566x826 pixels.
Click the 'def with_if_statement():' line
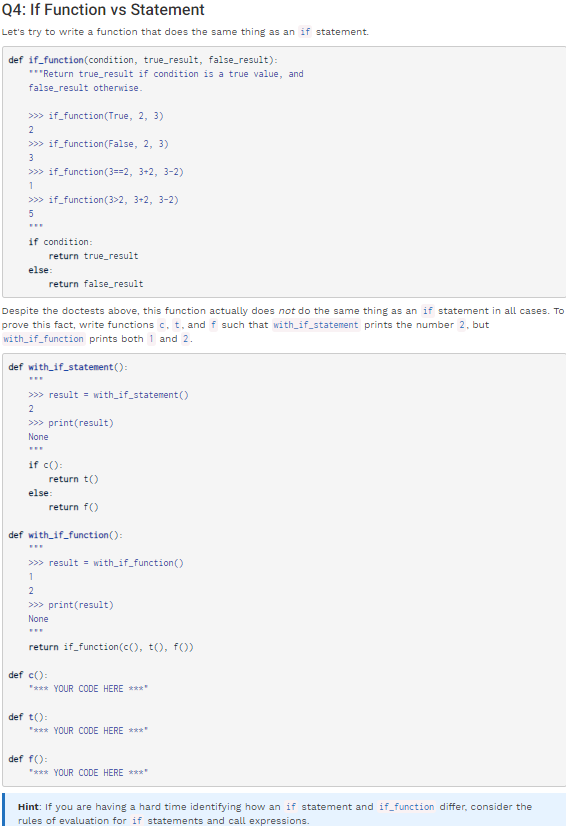(68, 367)
